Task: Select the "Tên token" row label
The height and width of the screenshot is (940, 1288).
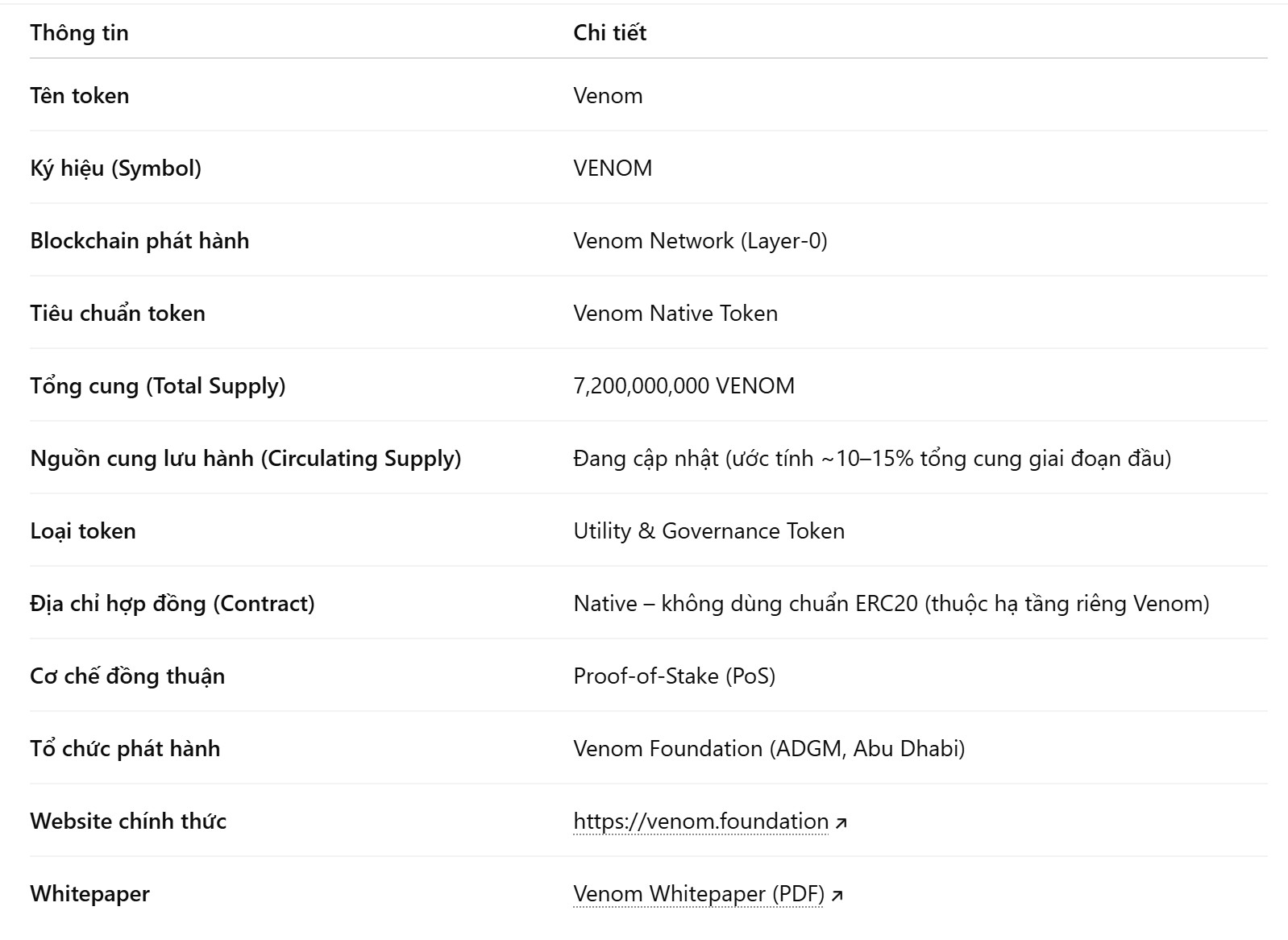Action: click(x=79, y=95)
